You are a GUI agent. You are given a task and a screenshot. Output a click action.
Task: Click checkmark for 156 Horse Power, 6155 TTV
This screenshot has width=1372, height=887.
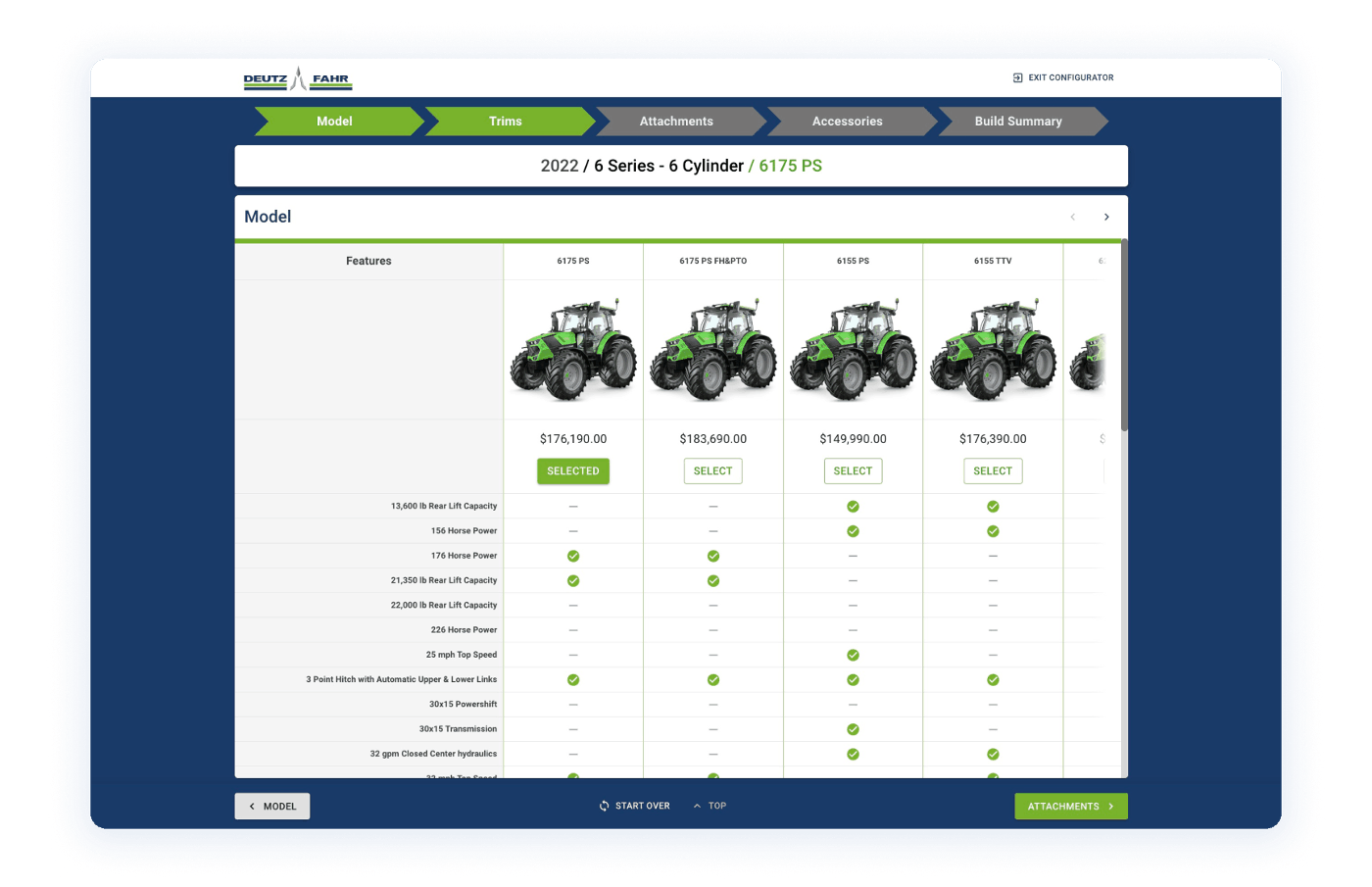coord(993,531)
